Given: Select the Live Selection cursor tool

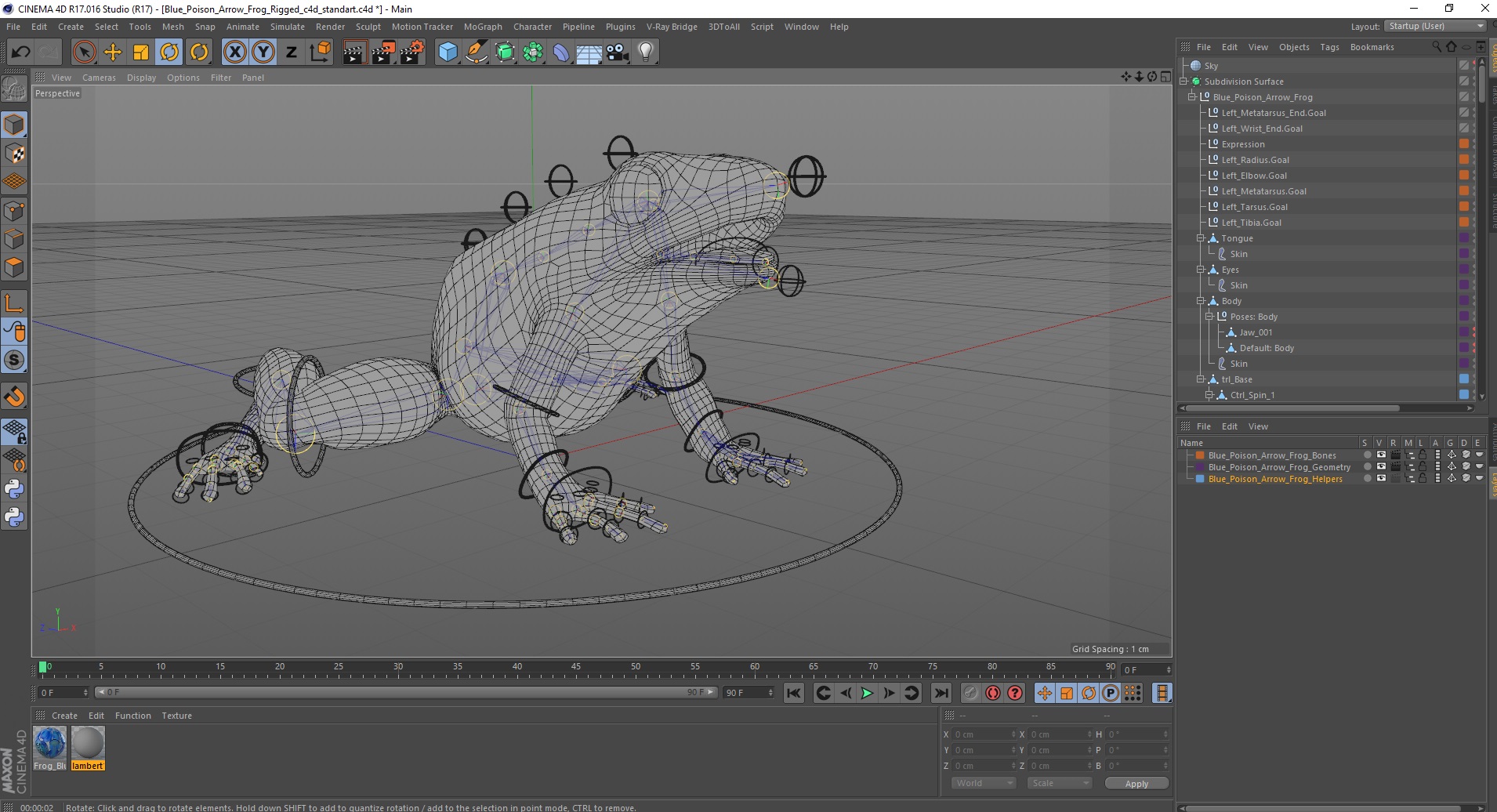Looking at the screenshot, I should coord(84,53).
